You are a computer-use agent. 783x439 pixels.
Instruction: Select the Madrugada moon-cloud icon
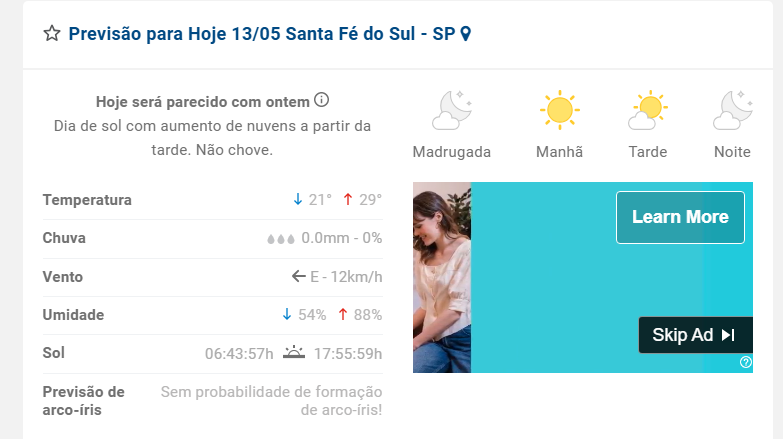coord(452,110)
